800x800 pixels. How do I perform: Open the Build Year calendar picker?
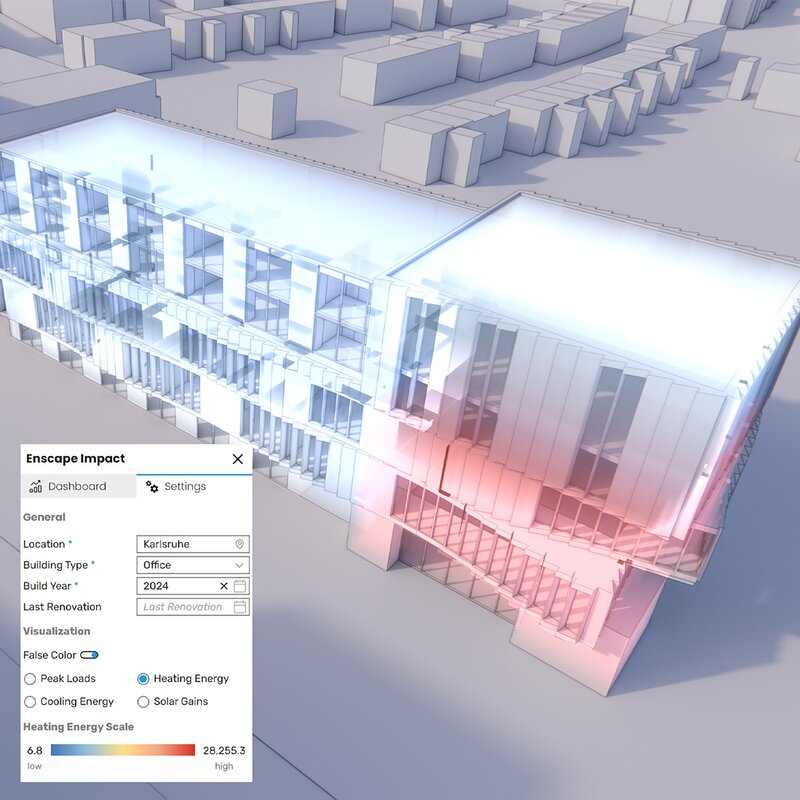tap(240, 586)
